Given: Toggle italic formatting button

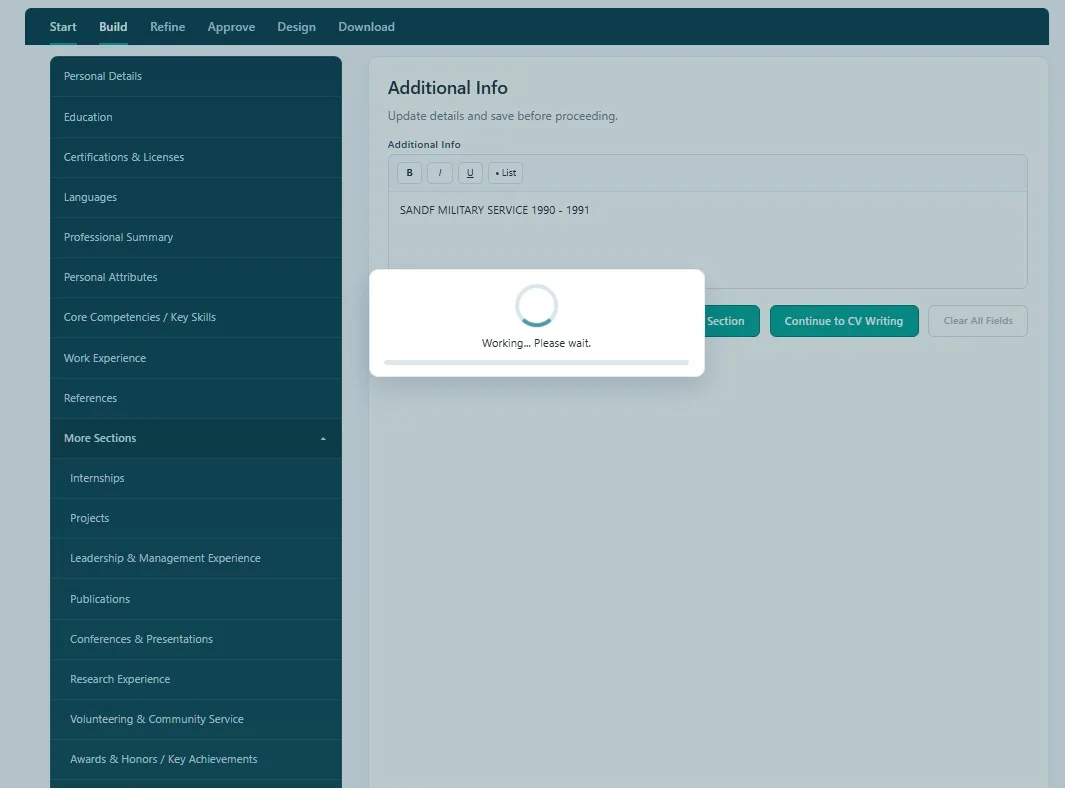Looking at the screenshot, I should pyautogui.click(x=439, y=173).
